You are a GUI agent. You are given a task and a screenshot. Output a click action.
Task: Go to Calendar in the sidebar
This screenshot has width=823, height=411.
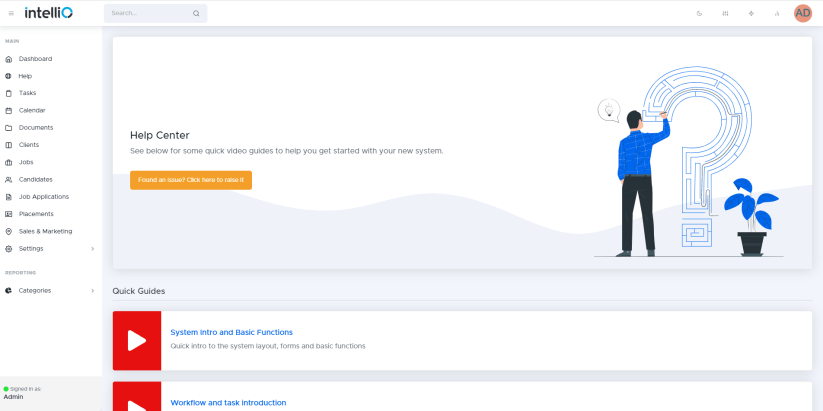pyautogui.click(x=32, y=110)
